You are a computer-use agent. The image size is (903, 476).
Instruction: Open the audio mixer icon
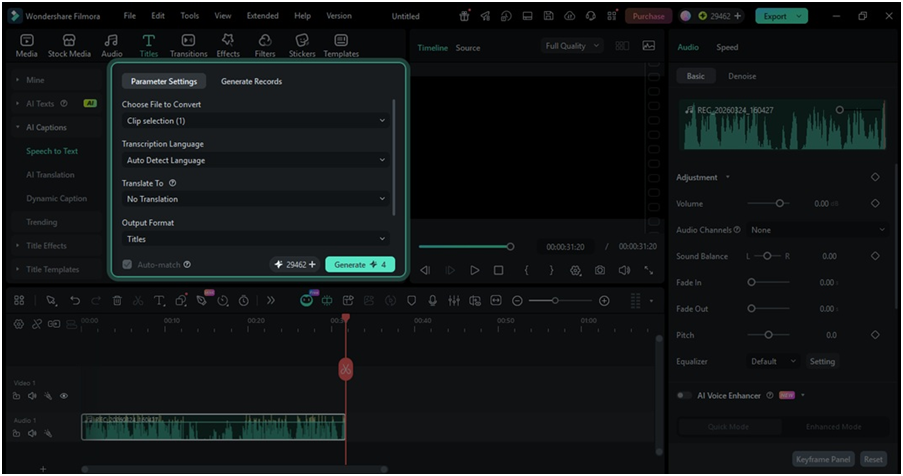(454, 300)
